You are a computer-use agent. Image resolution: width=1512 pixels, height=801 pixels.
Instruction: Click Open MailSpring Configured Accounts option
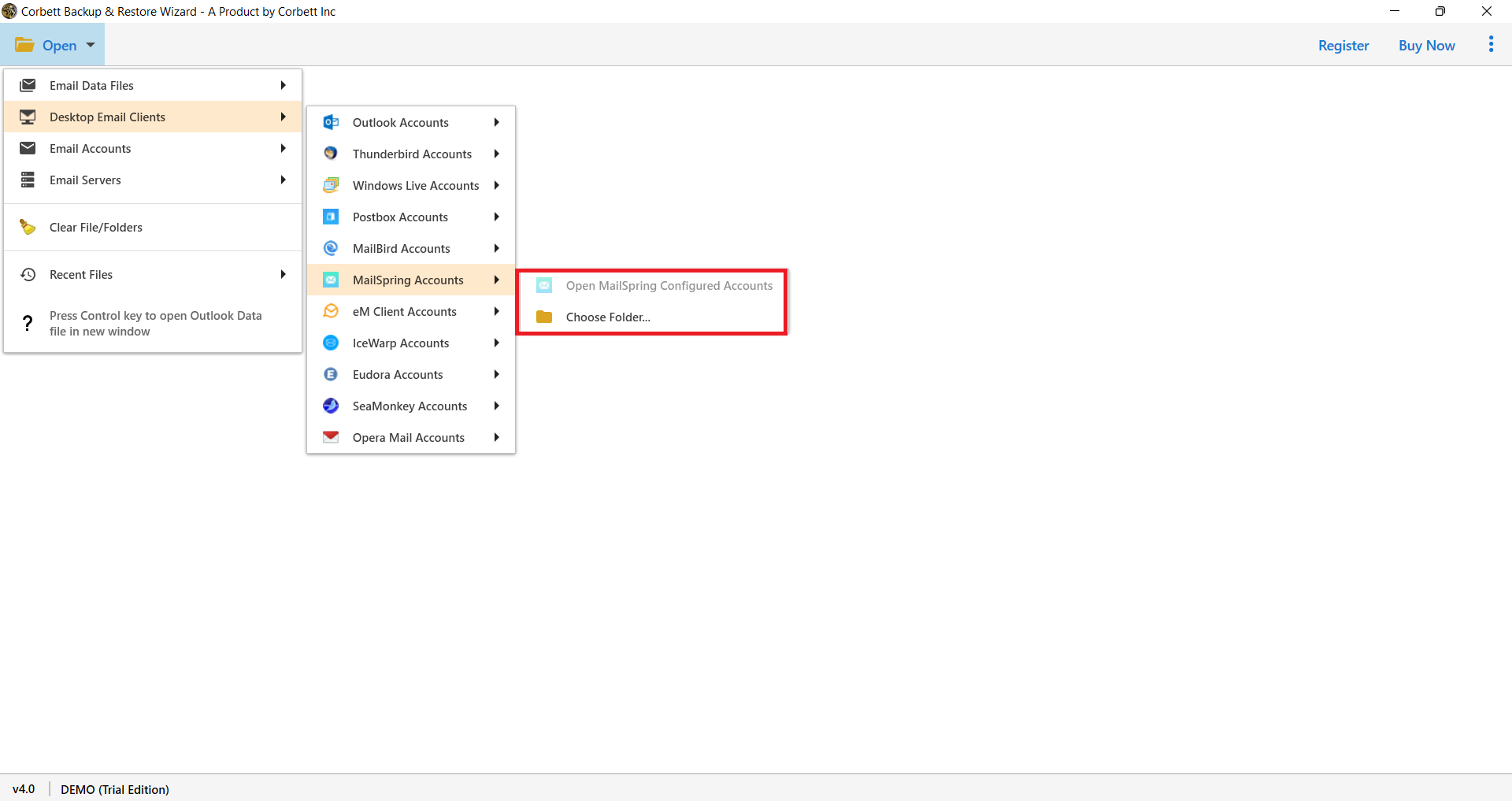pyautogui.click(x=653, y=285)
